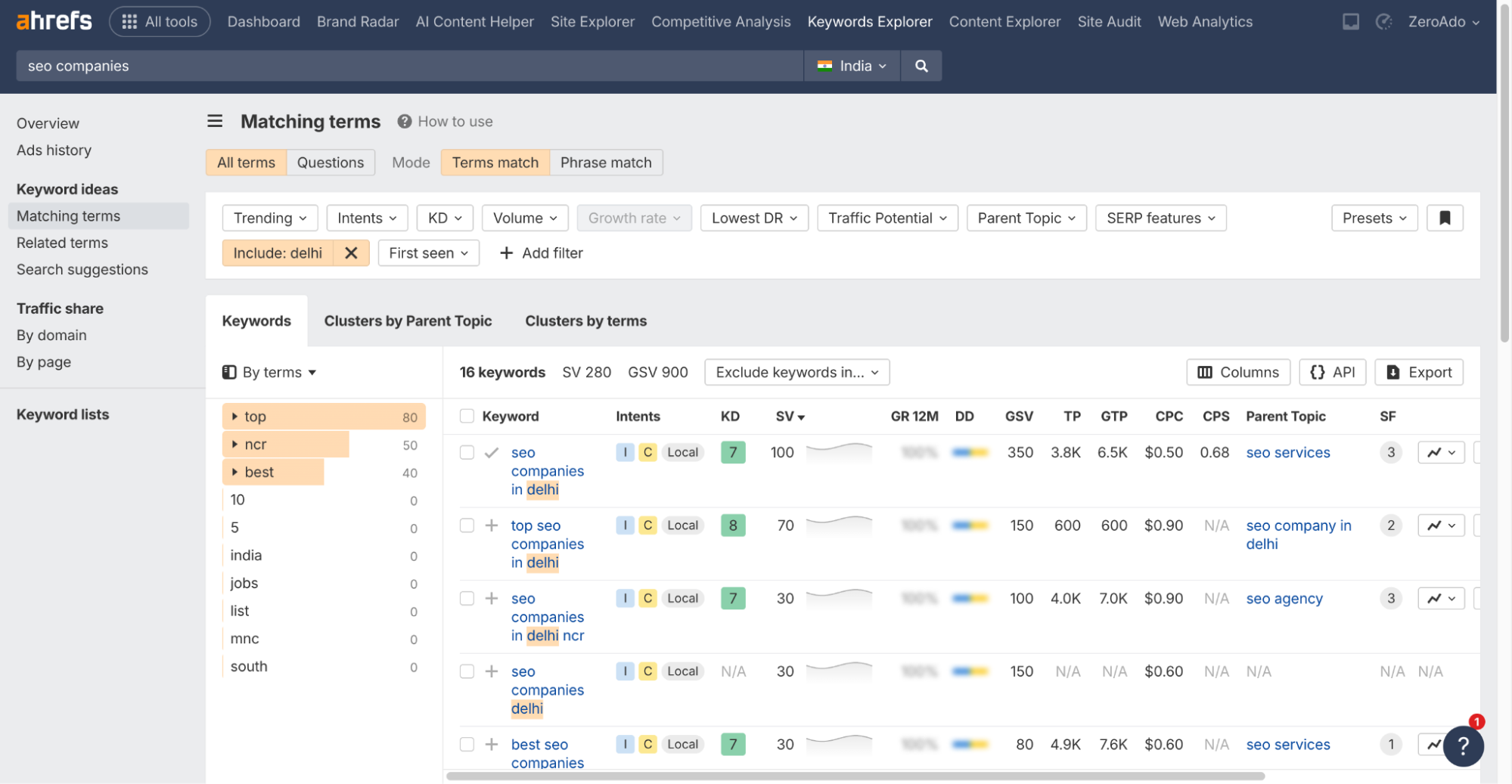Click the API button
This screenshot has height=784, width=1512.
pyautogui.click(x=1332, y=373)
